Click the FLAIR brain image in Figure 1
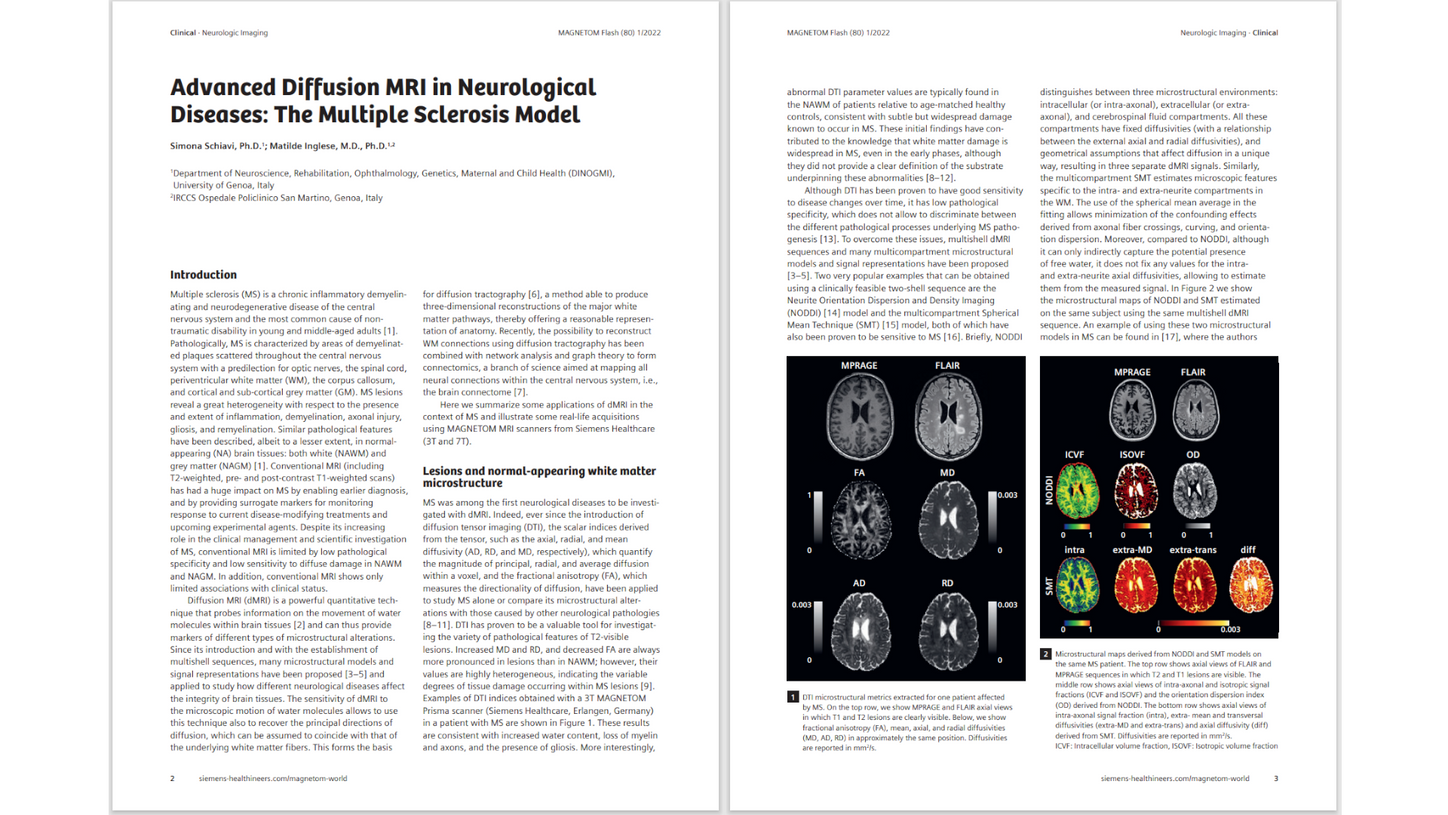1448x815 pixels. 949,416
